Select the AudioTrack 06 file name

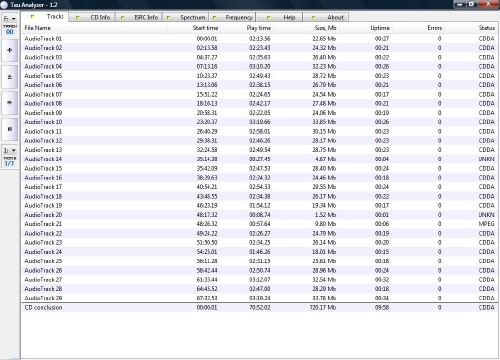(x=43, y=85)
